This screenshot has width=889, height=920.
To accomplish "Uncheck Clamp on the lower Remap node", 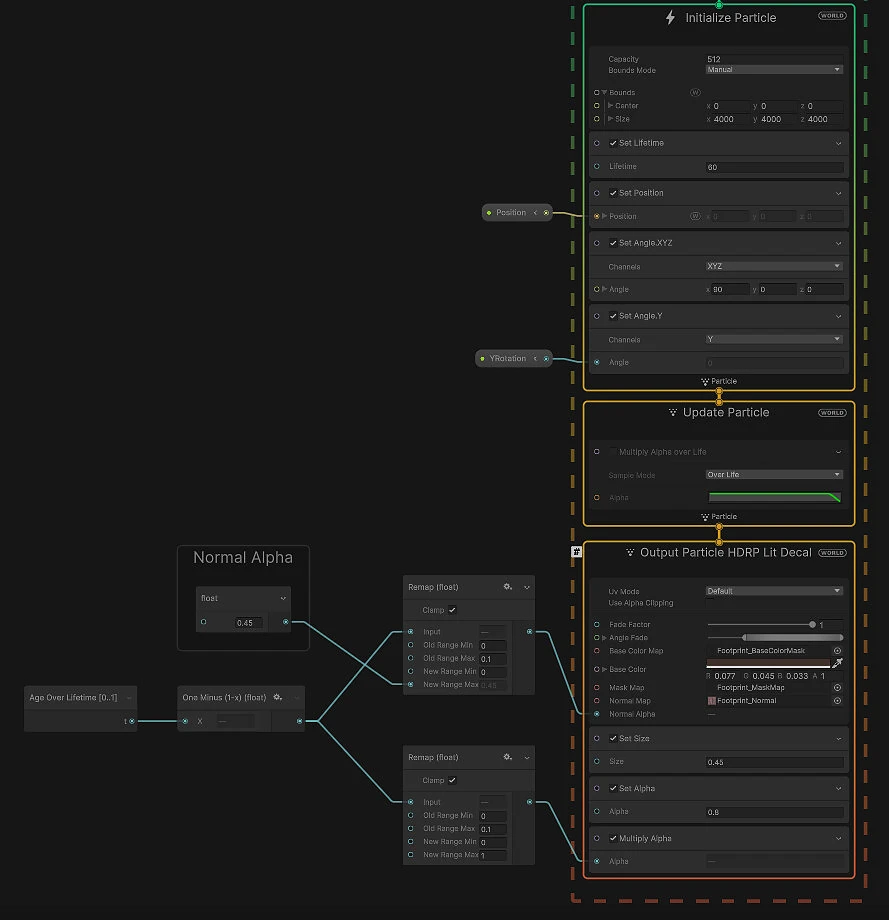I will [x=452, y=780].
